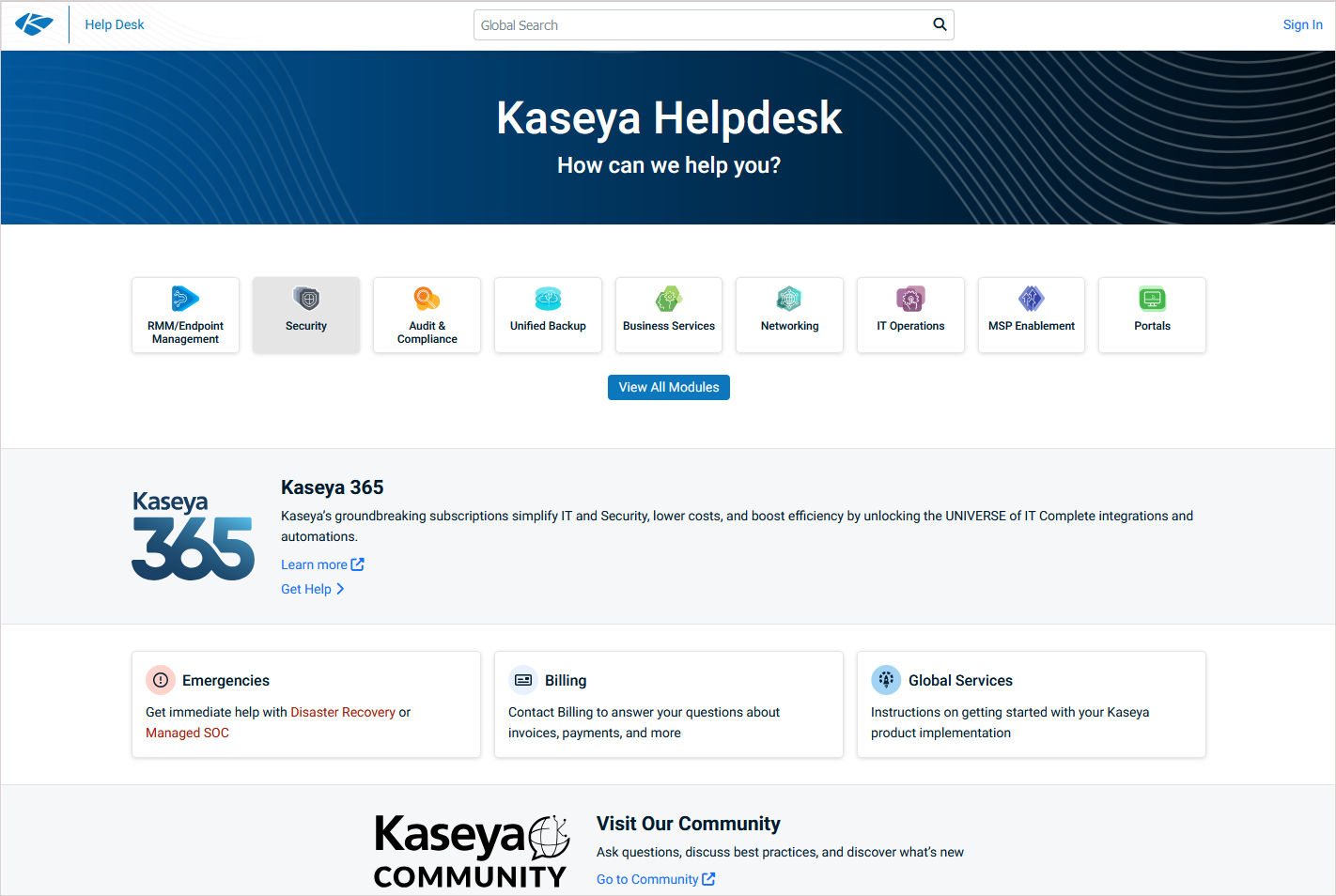Open Unified Backup module icon

548,299
